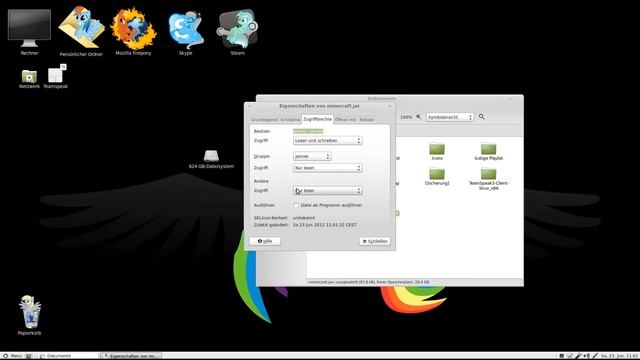Enable Datei als Programm ausführen checkbox
The height and width of the screenshot is (360, 640).
click(x=296, y=205)
